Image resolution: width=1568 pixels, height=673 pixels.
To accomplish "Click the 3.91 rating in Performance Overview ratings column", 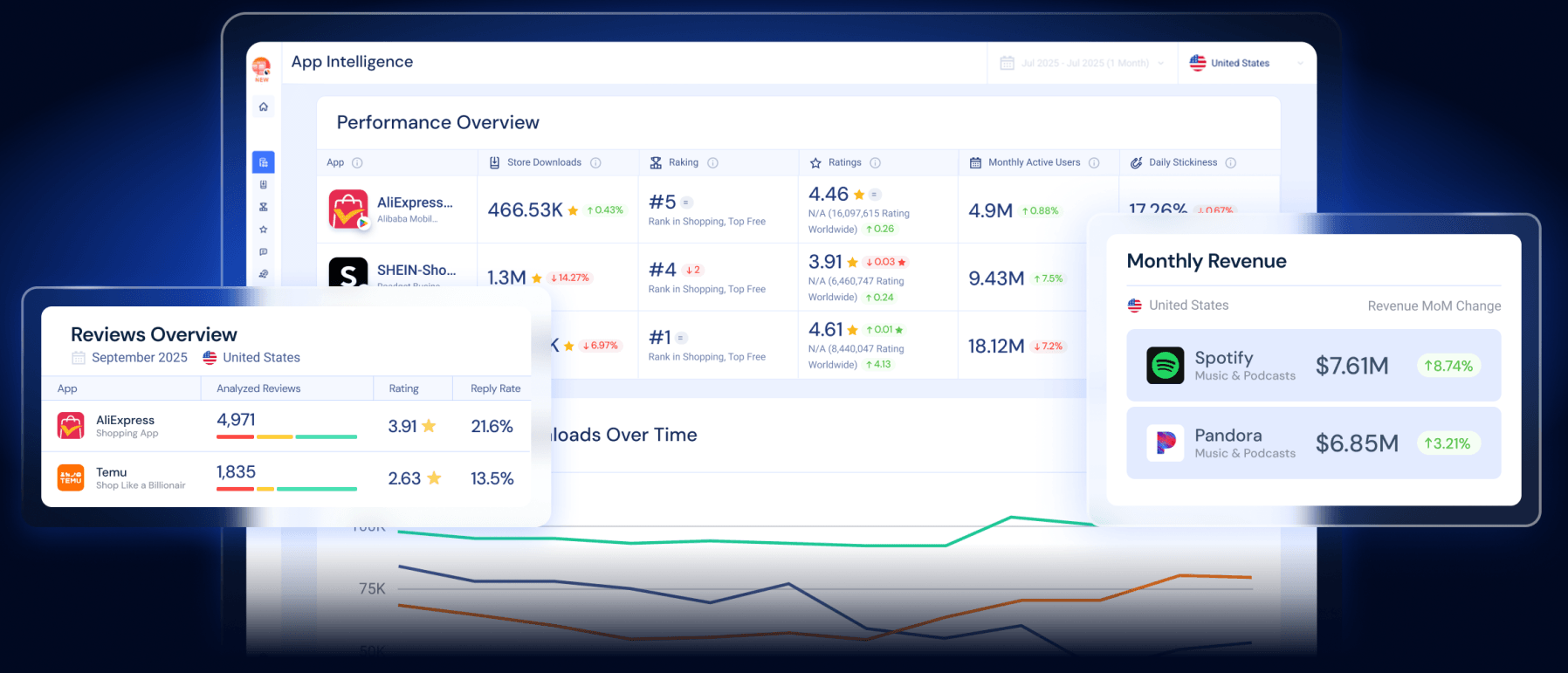I will point(825,262).
